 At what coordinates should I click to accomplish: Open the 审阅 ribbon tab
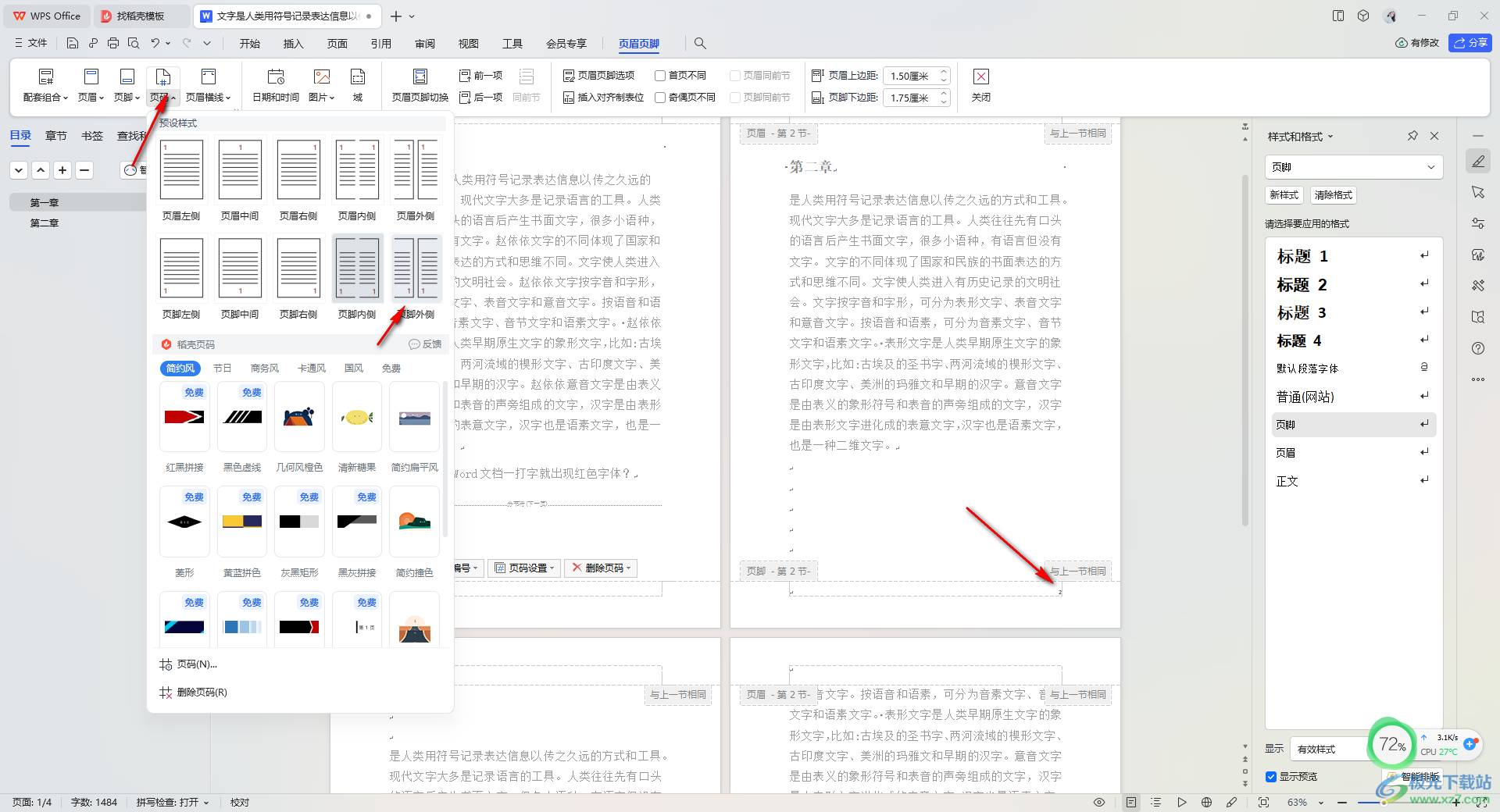425,44
